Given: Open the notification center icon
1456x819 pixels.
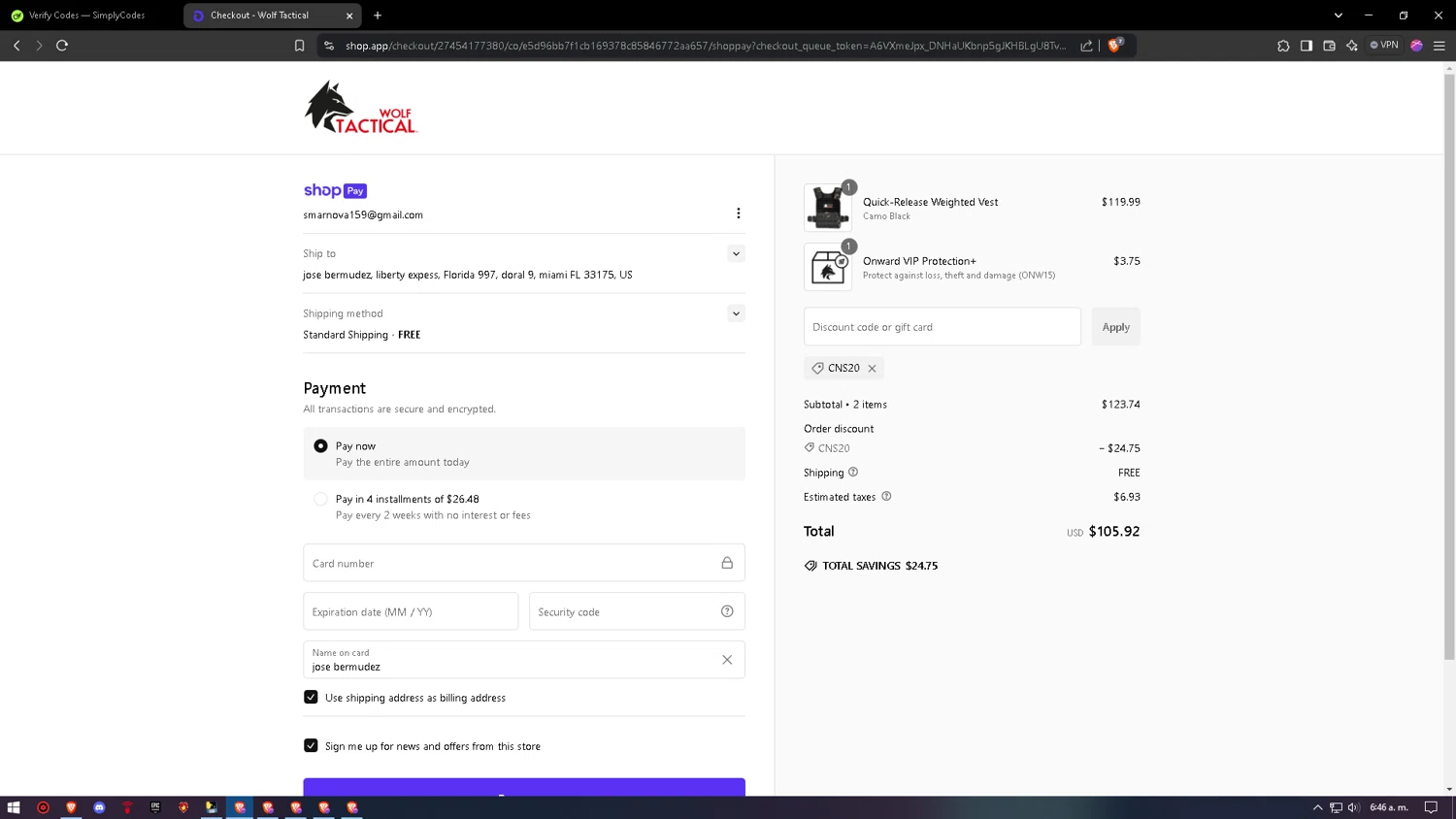Looking at the screenshot, I should coord(1431,807).
